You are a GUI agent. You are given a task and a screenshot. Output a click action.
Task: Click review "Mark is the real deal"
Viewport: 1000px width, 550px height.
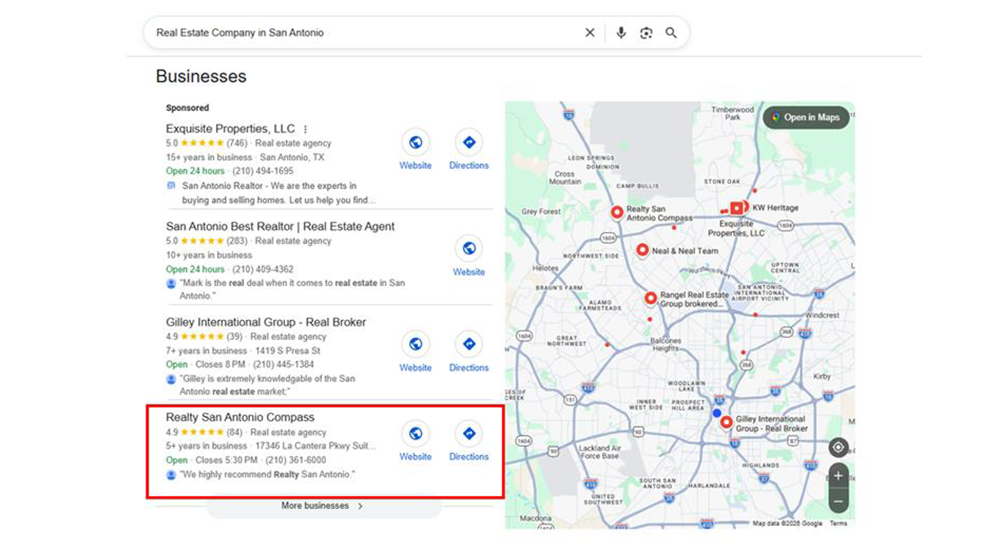coord(292,289)
